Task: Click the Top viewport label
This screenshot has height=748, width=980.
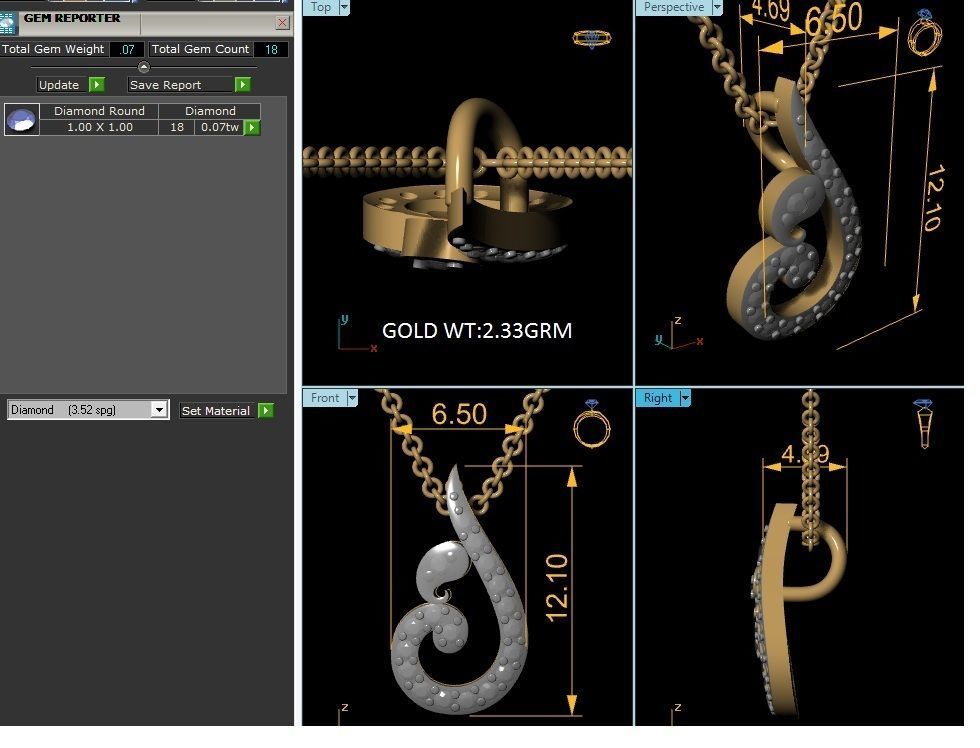Action: tap(321, 7)
